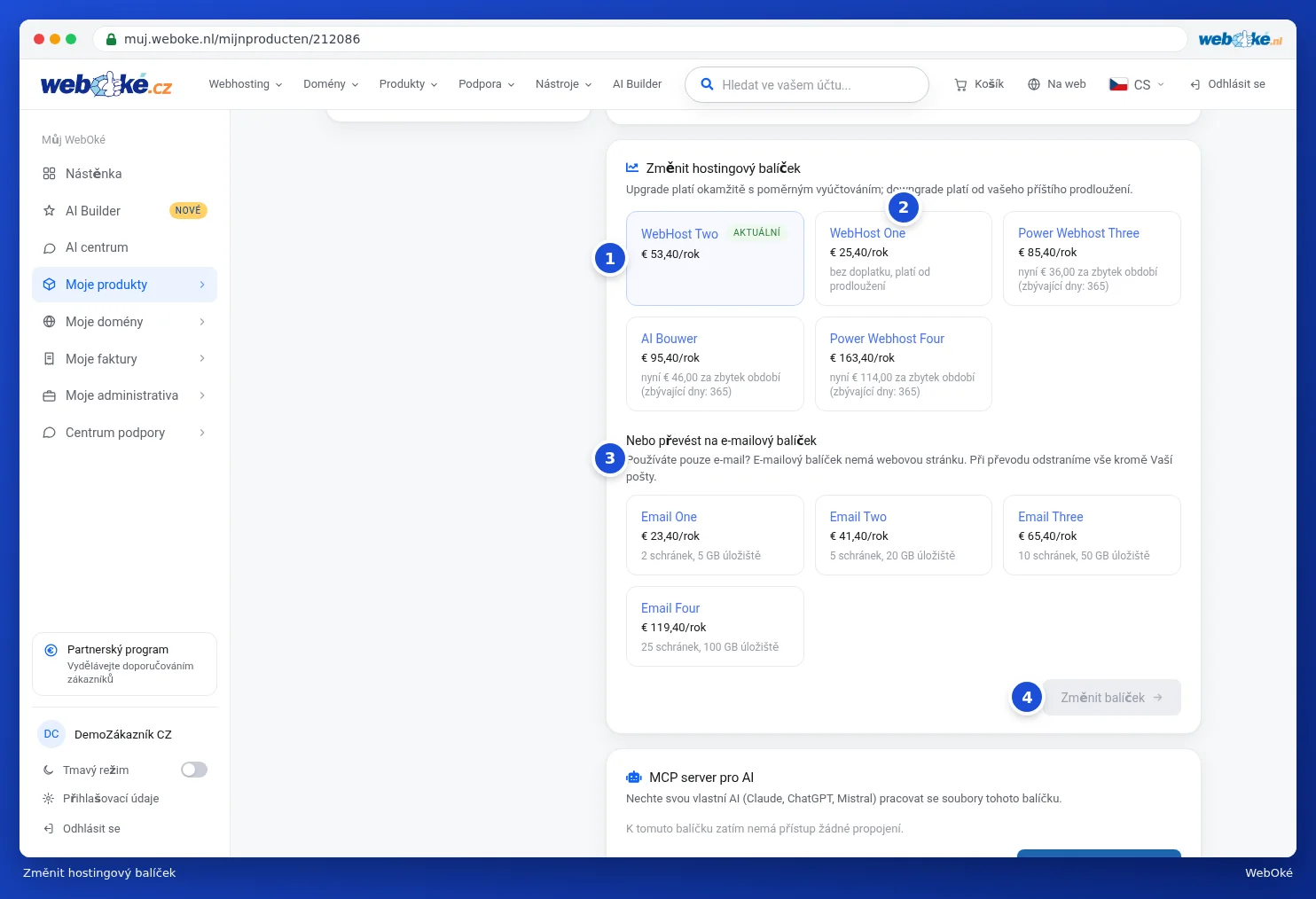1316x899 pixels.
Task: Open the Produkty dropdown menu
Action: coord(408,84)
